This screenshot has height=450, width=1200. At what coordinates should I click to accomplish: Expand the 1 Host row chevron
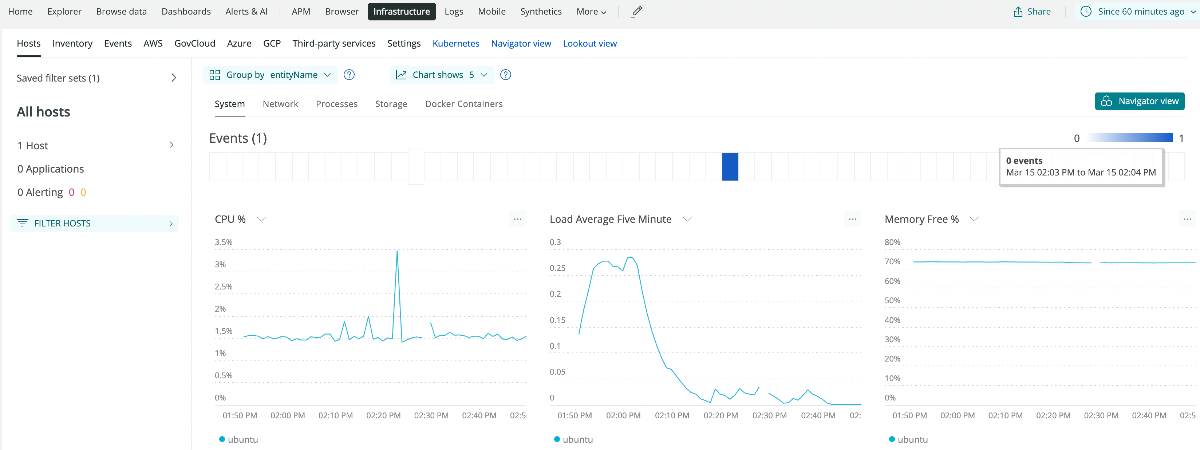click(x=172, y=145)
